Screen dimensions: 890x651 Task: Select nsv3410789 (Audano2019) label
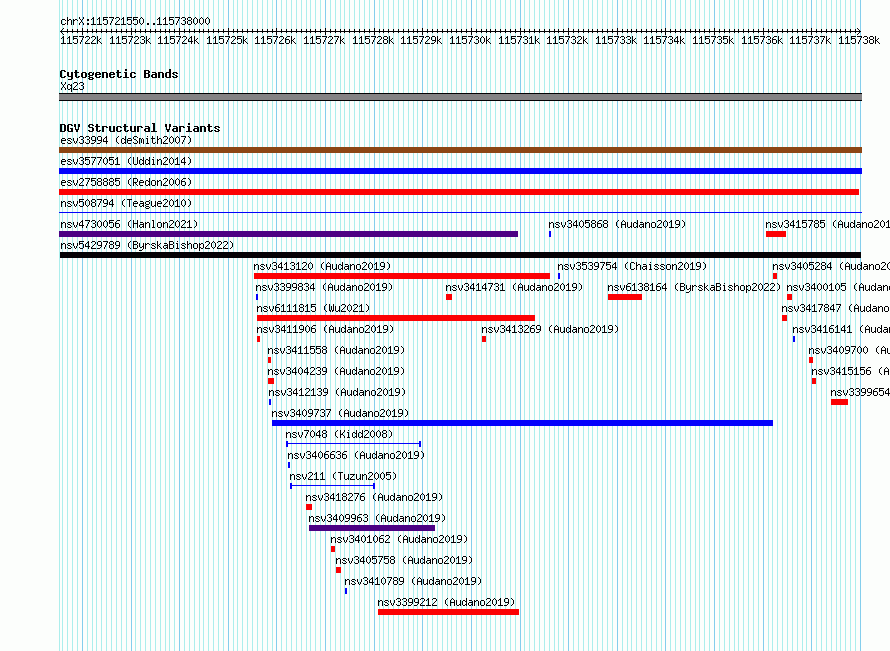pyautogui.click(x=413, y=581)
